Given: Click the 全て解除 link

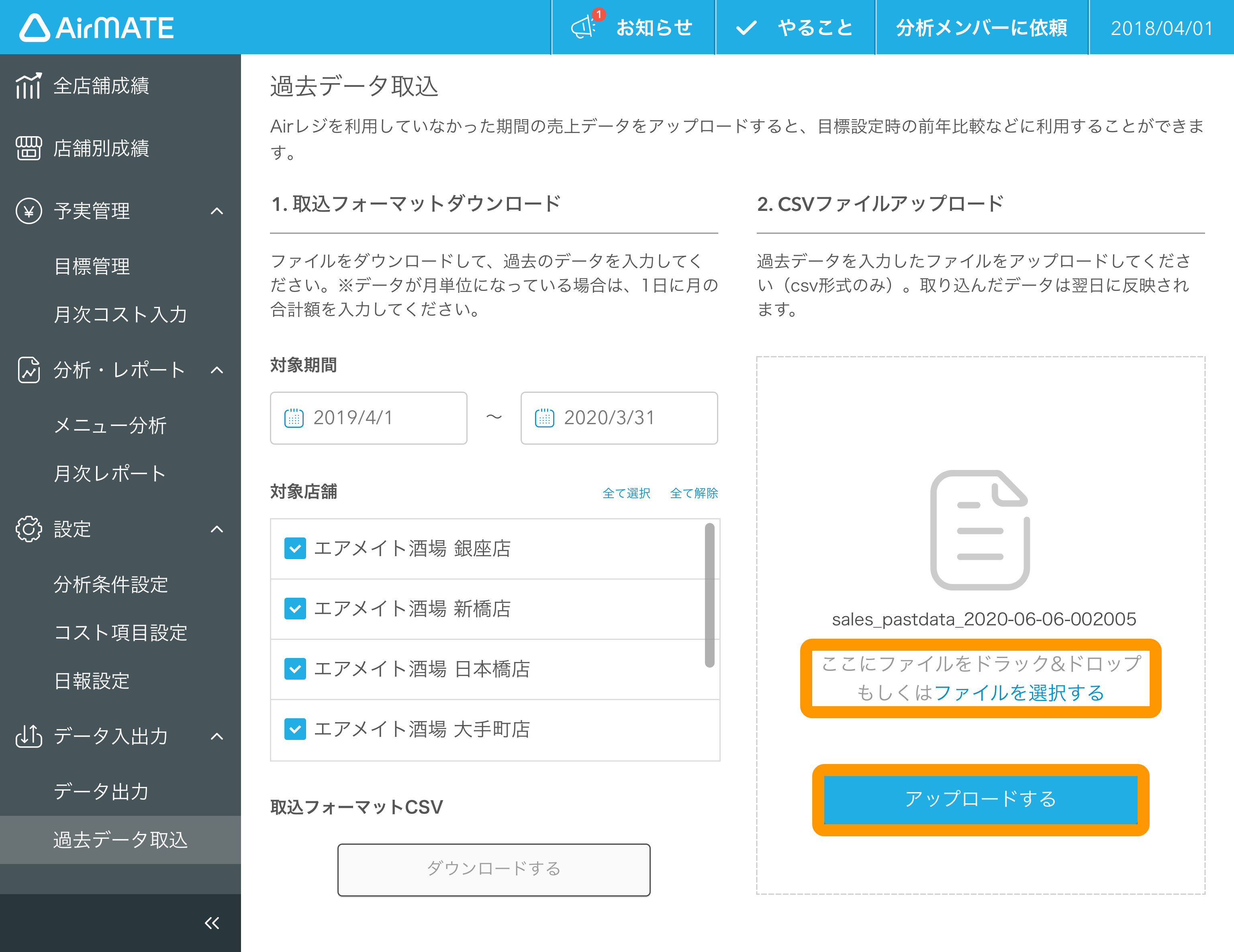Looking at the screenshot, I should point(694,493).
